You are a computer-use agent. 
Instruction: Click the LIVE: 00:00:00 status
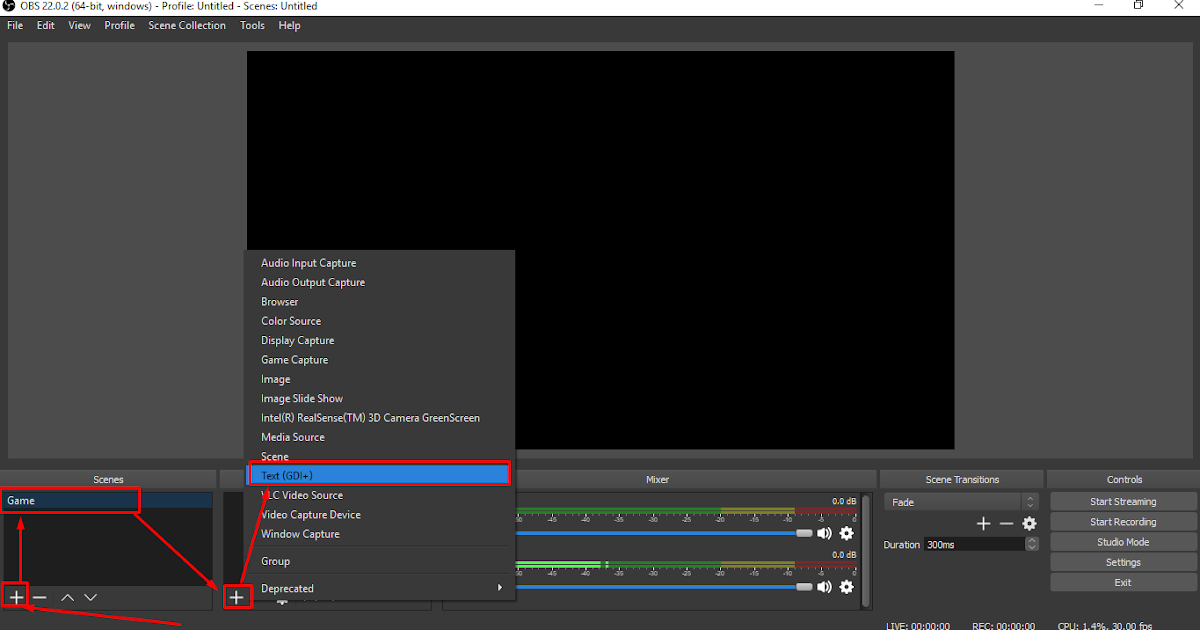click(x=918, y=625)
